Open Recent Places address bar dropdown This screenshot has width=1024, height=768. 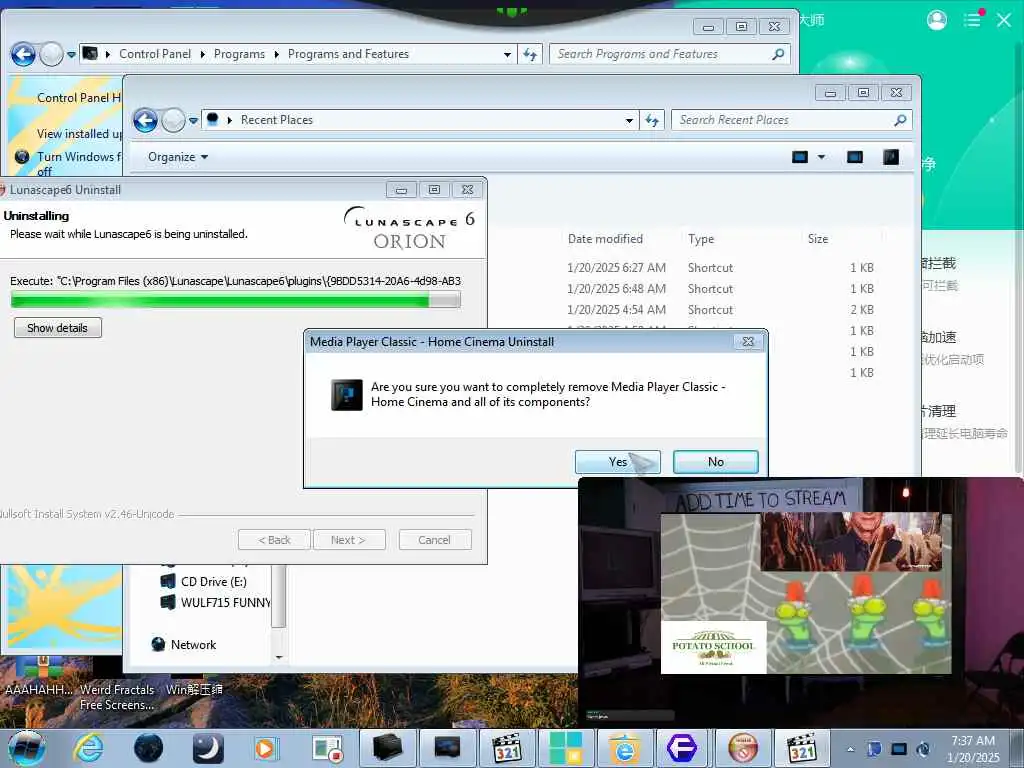click(629, 121)
